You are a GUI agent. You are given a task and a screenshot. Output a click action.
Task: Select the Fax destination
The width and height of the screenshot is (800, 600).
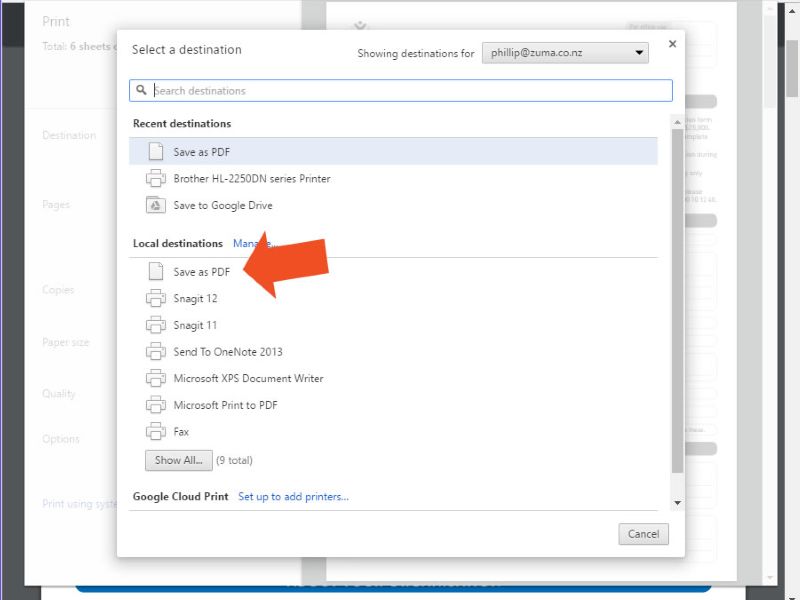[x=181, y=431]
